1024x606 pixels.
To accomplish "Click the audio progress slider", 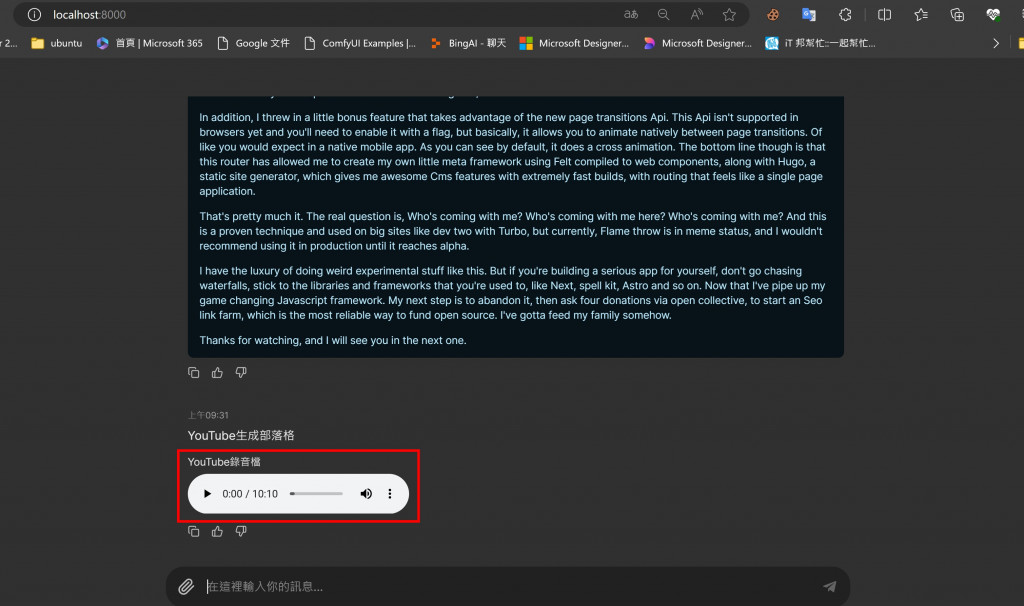I will 316,494.
